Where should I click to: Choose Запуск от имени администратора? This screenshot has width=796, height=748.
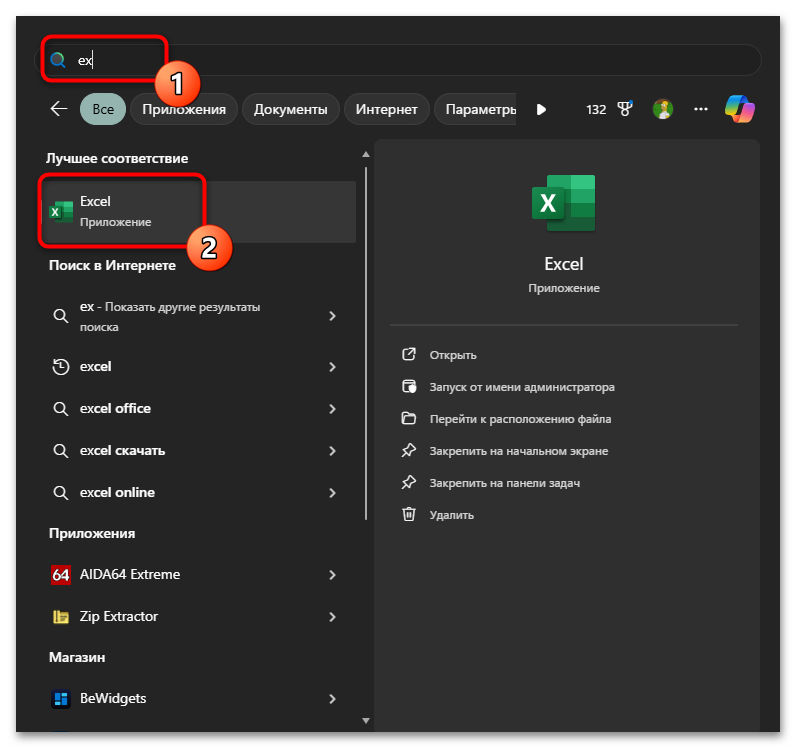[521, 387]
